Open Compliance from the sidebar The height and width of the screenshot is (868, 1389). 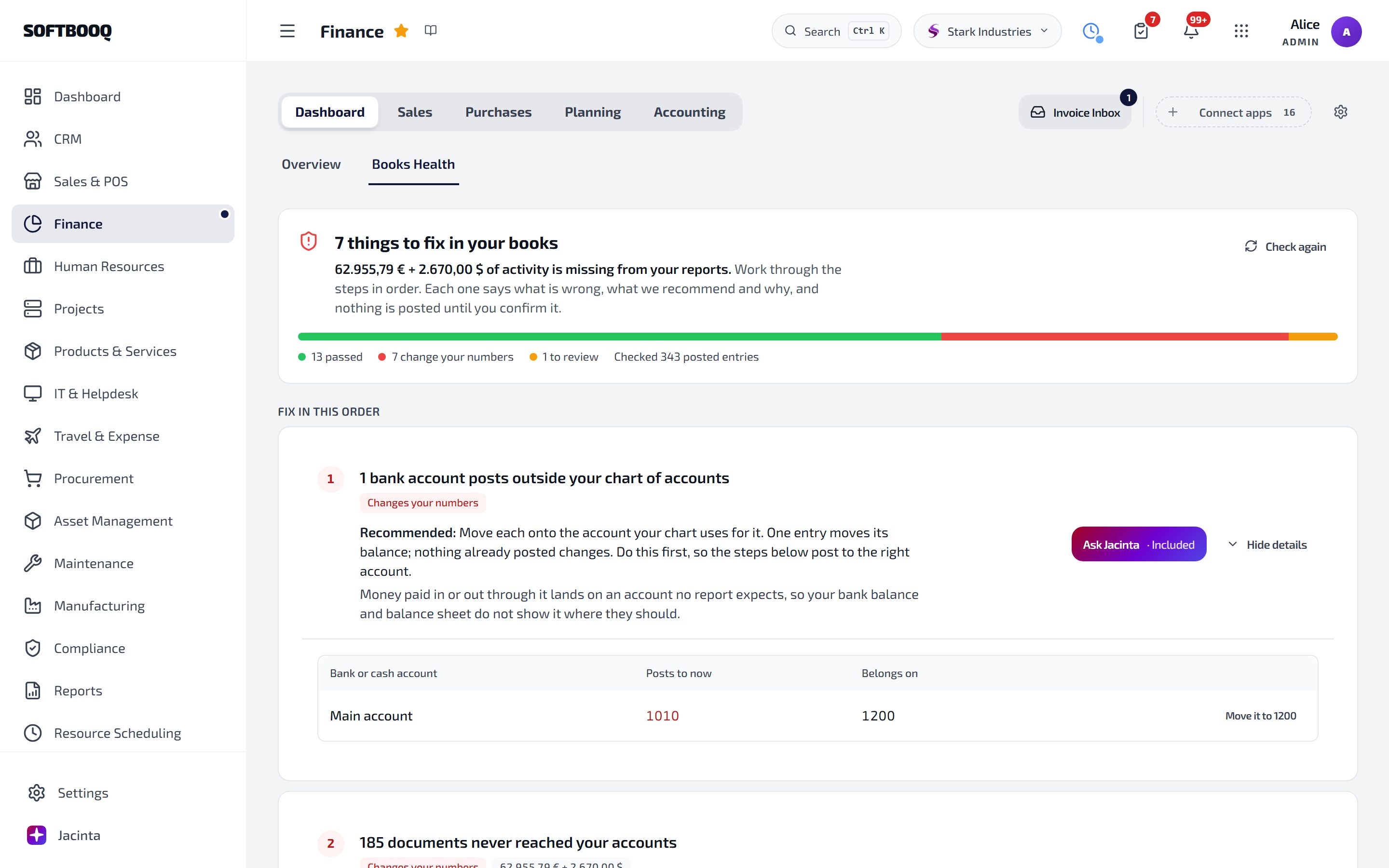[123, 648]
